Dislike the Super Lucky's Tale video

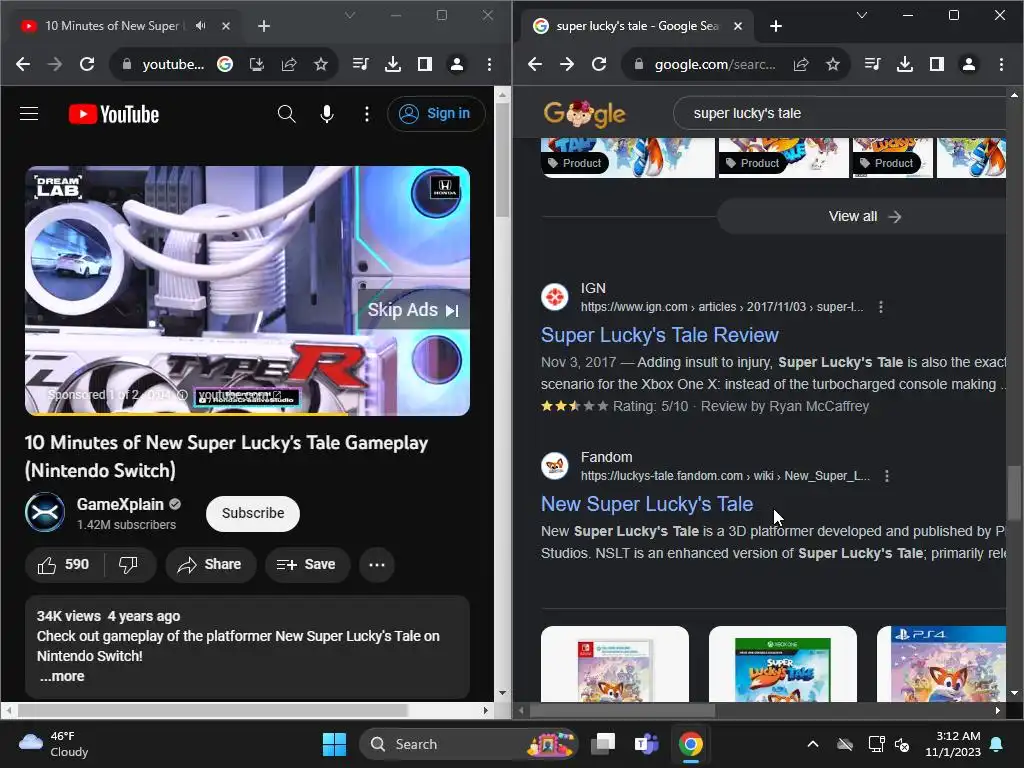point(129,565)
